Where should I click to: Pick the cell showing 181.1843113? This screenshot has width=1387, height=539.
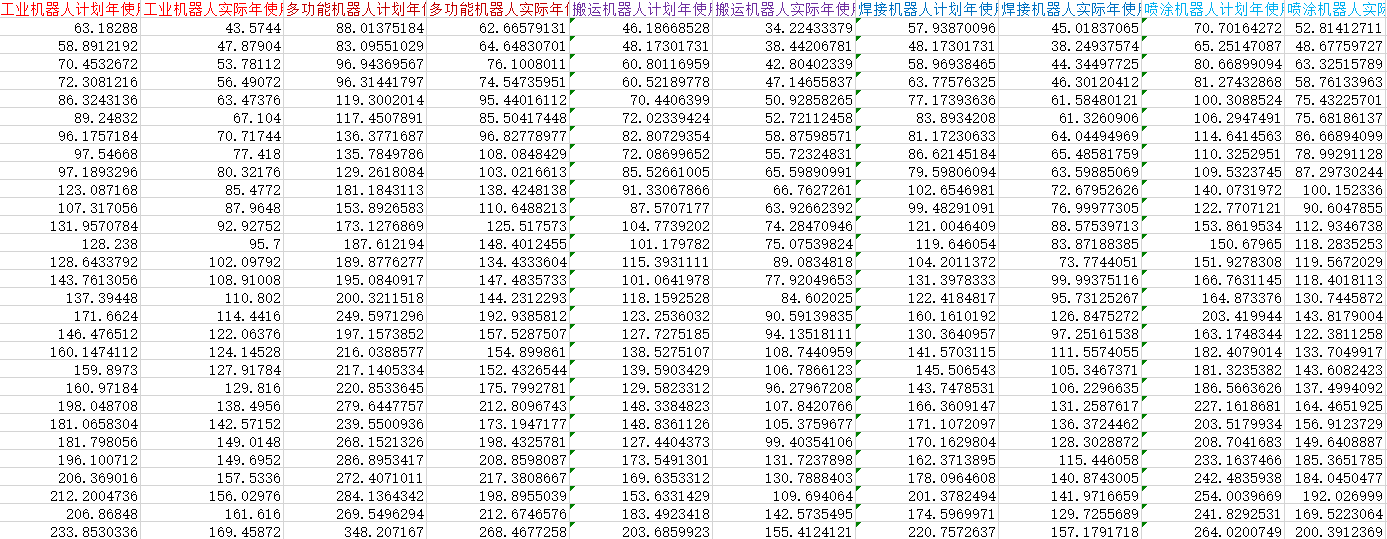point(355,189)
